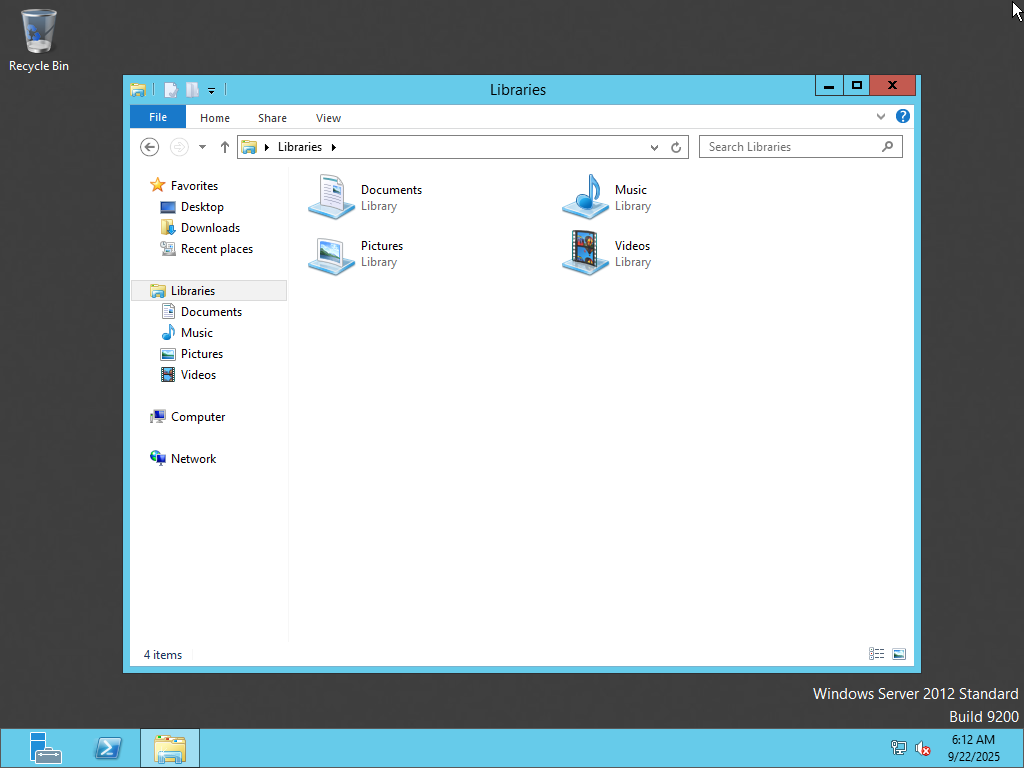
Task: Open the File menu
Action: click(x=158, y=117)
